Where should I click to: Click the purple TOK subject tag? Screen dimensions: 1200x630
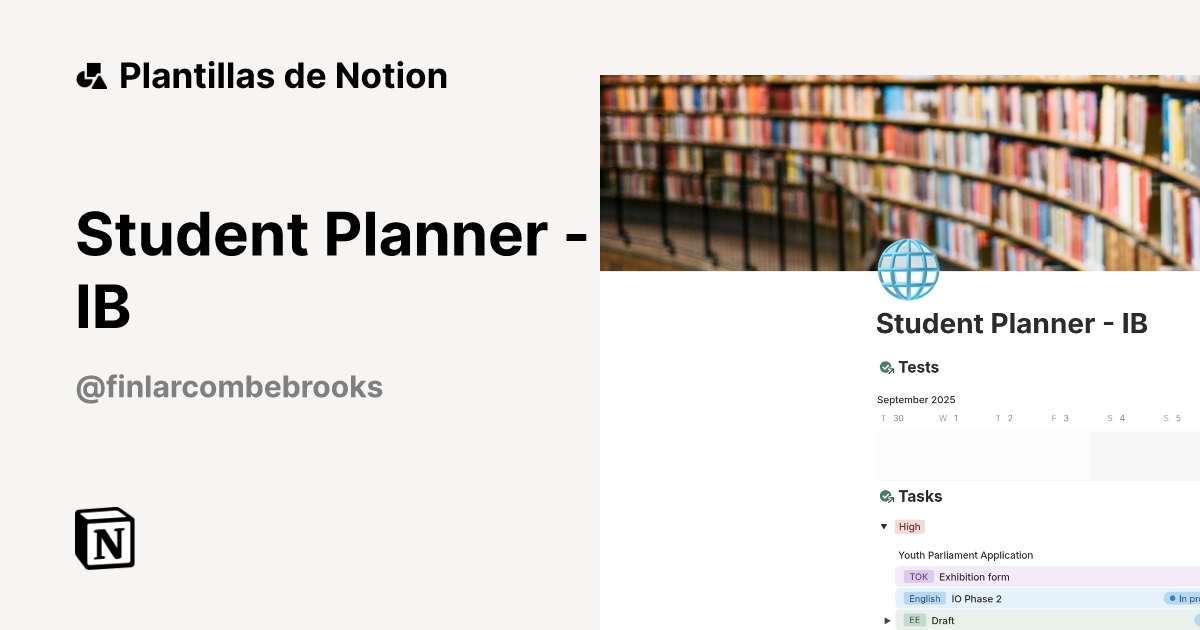click(x=919, y=576)
